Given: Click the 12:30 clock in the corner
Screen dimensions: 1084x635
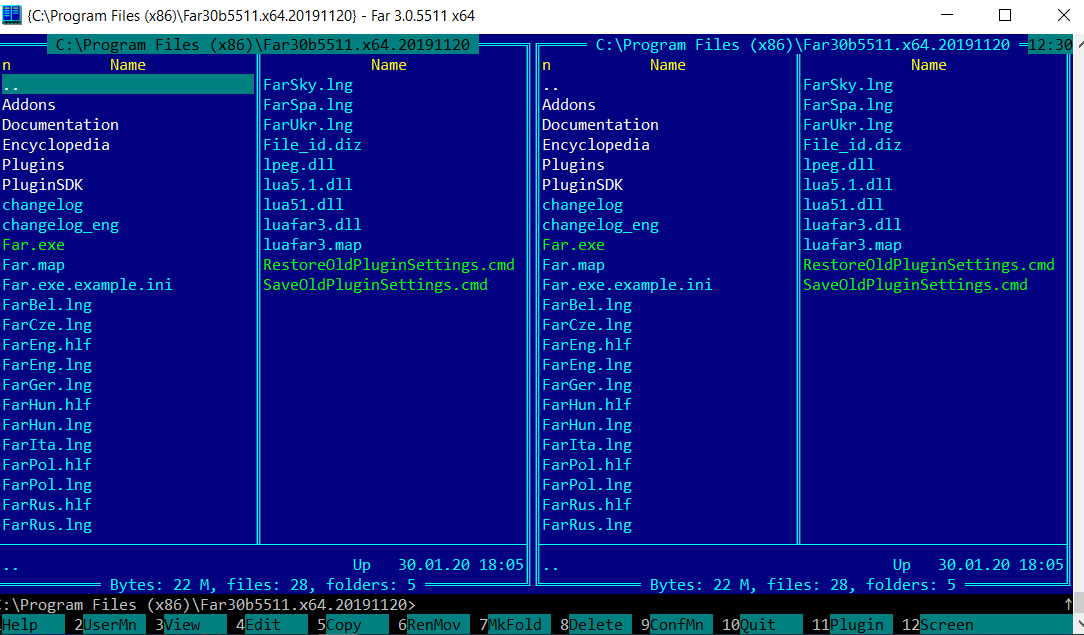Looking at the screenshot, I should coord(1050,45).
